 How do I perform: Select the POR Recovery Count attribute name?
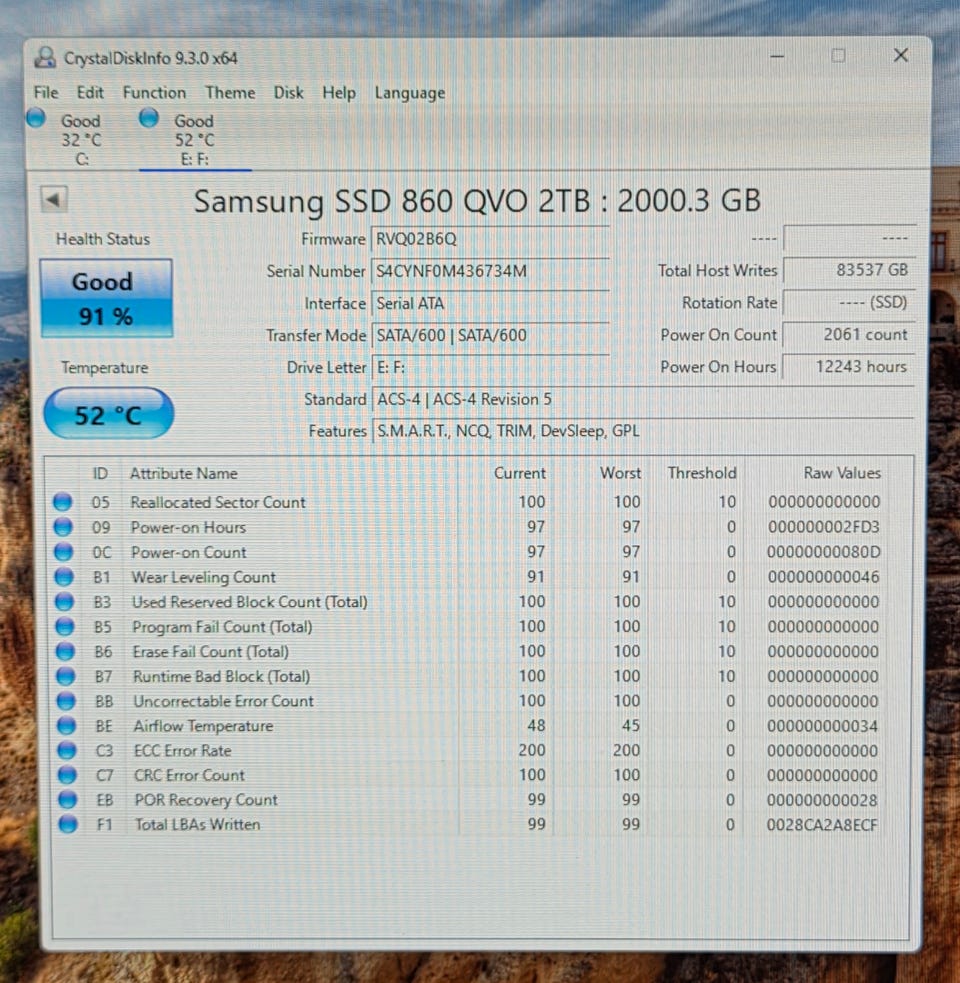tap(206, 800)
